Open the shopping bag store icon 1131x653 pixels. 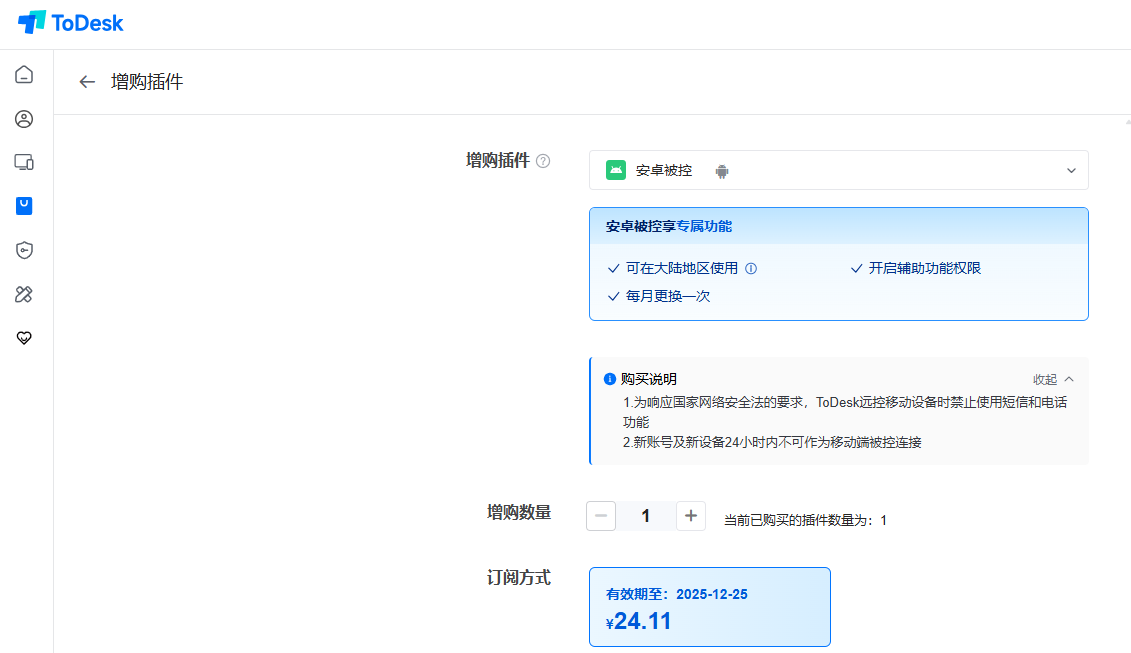coord(24,206)
